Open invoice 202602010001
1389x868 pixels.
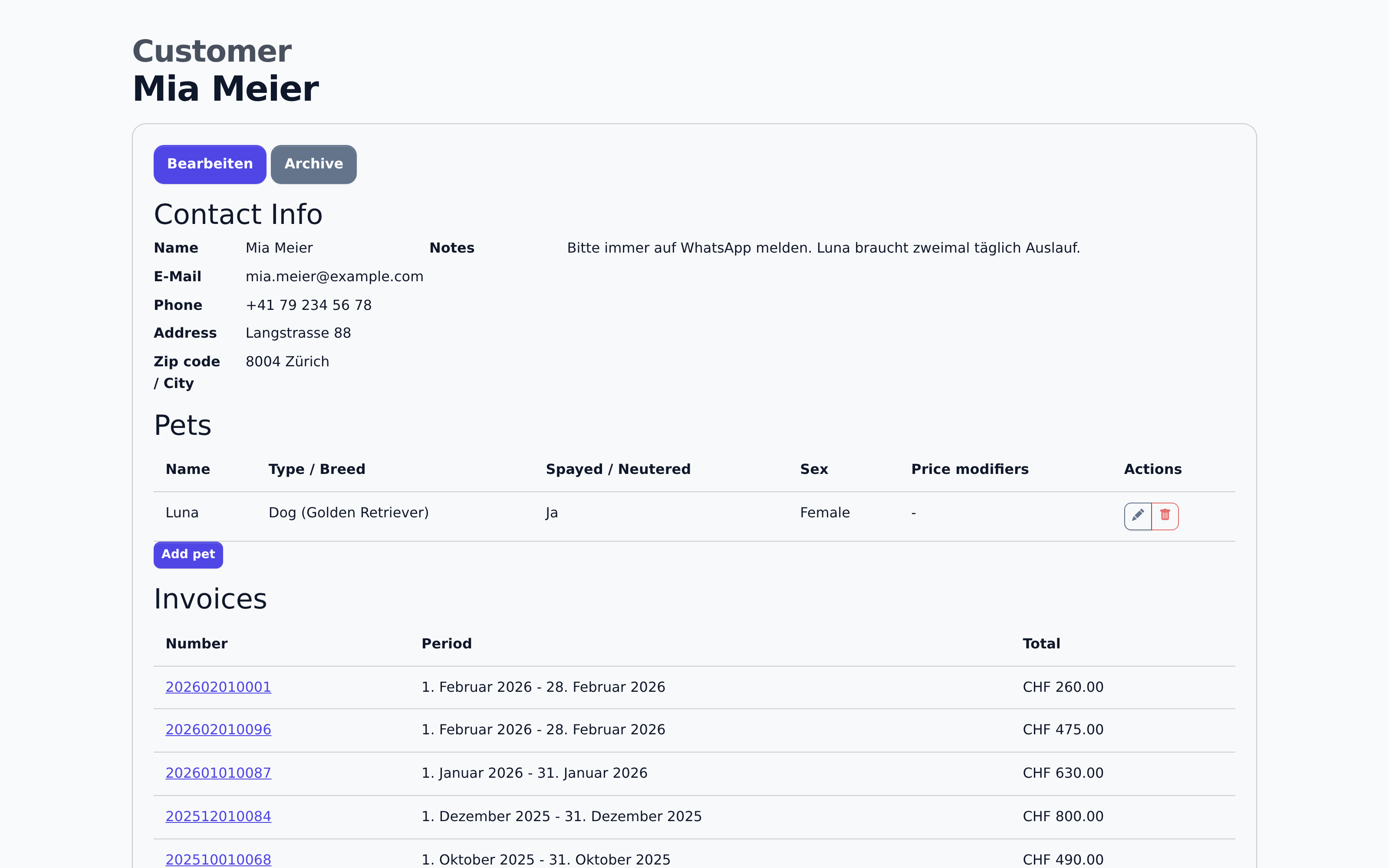coord(218,687)
